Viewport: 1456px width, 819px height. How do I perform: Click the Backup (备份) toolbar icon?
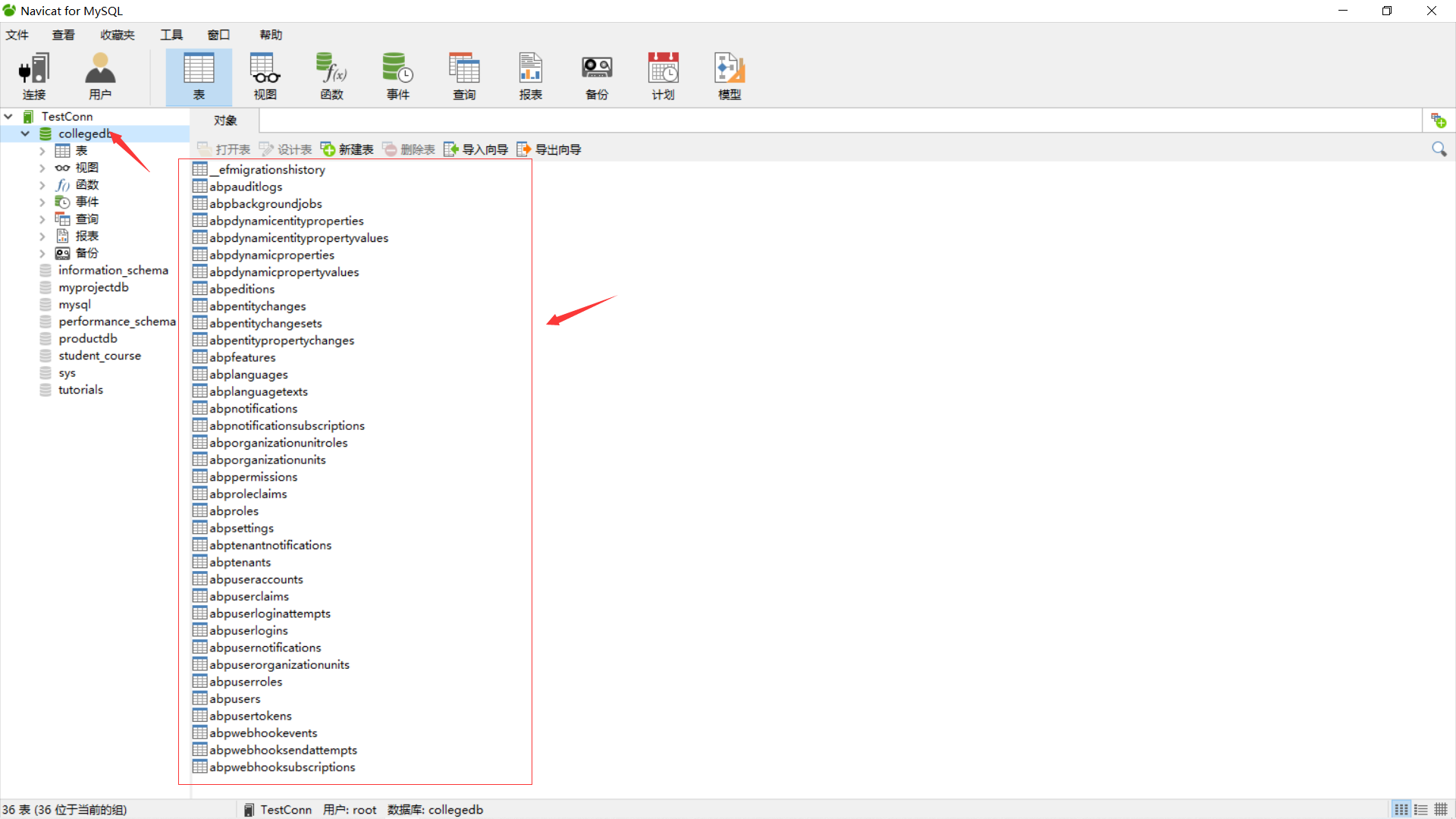[x=597, y=76]
